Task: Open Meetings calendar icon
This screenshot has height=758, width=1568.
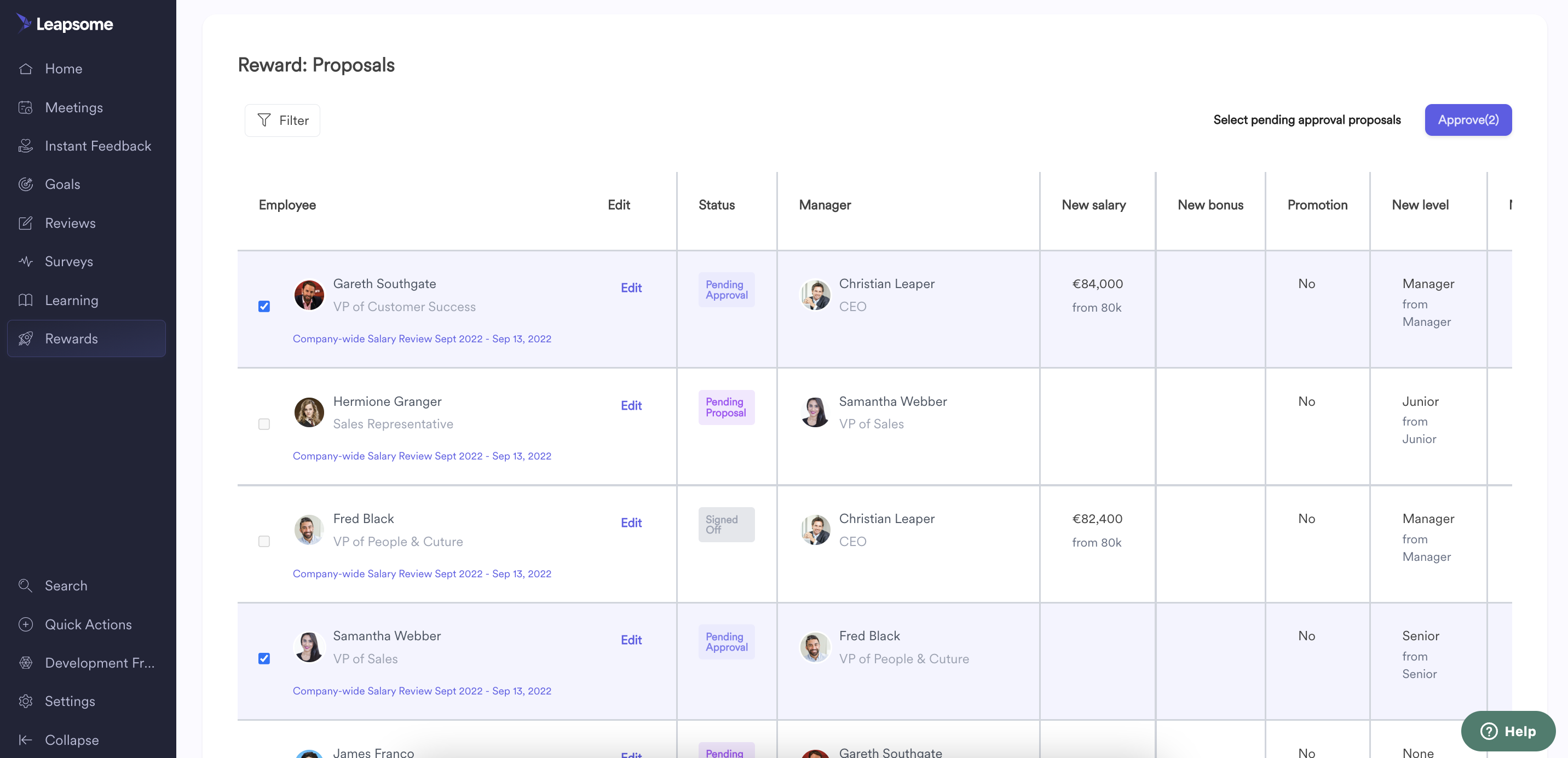Action: click(26, 107)
